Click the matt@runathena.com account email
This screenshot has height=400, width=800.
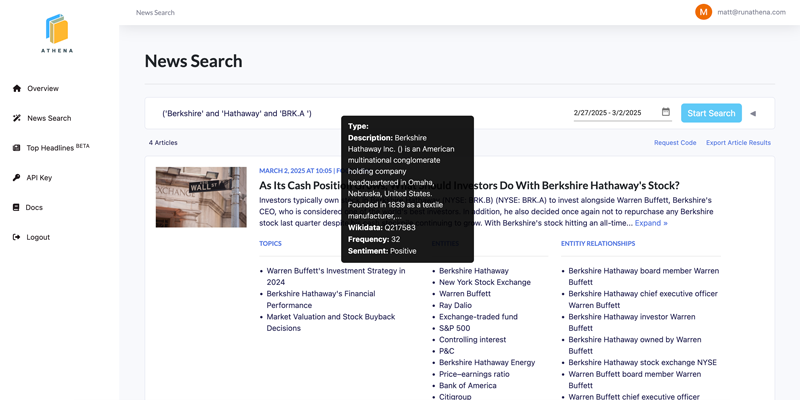pos(752,12)
